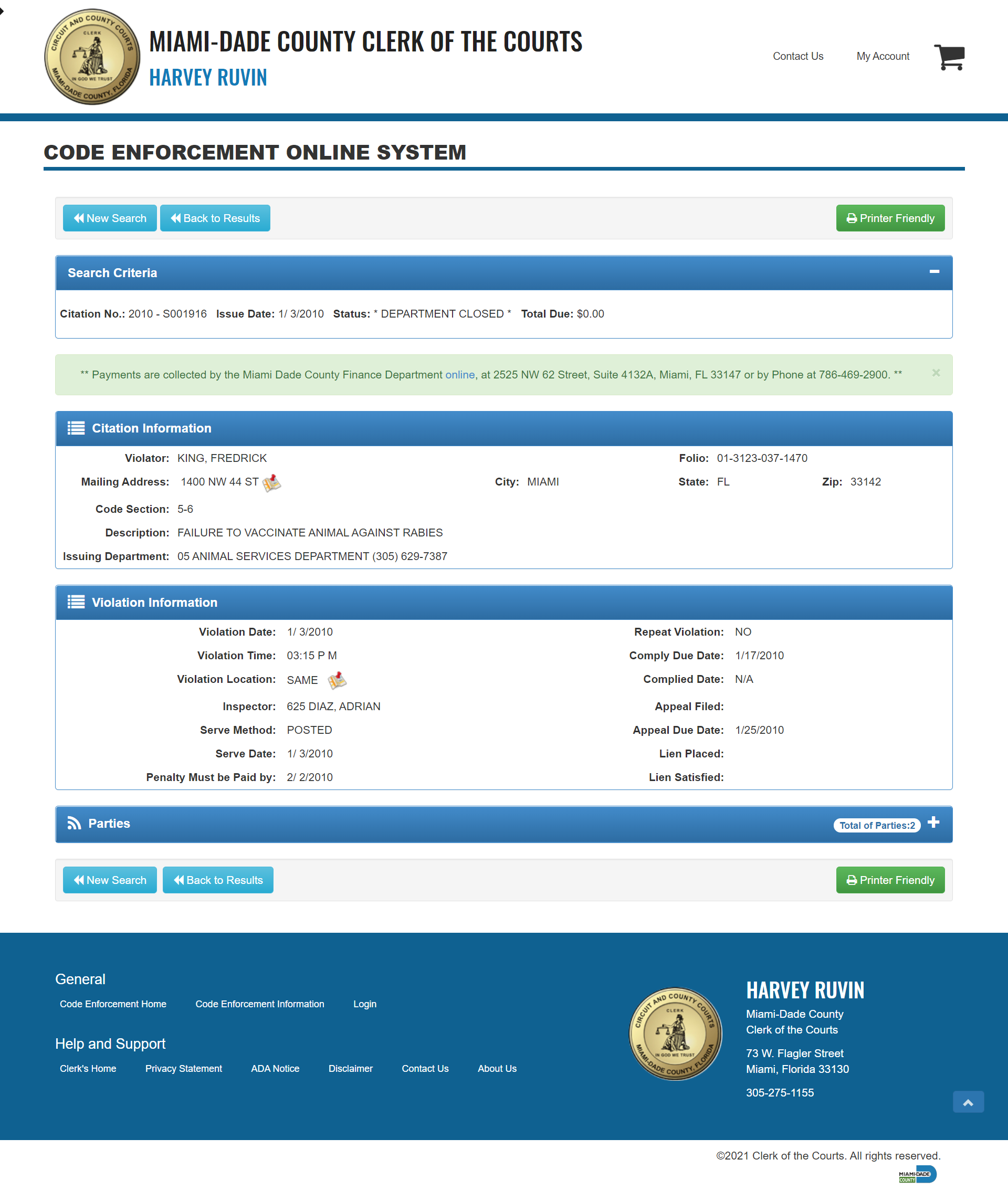Click the bottom New Search button
The height and width of the screenshot is (1191, 1008).
110,880
